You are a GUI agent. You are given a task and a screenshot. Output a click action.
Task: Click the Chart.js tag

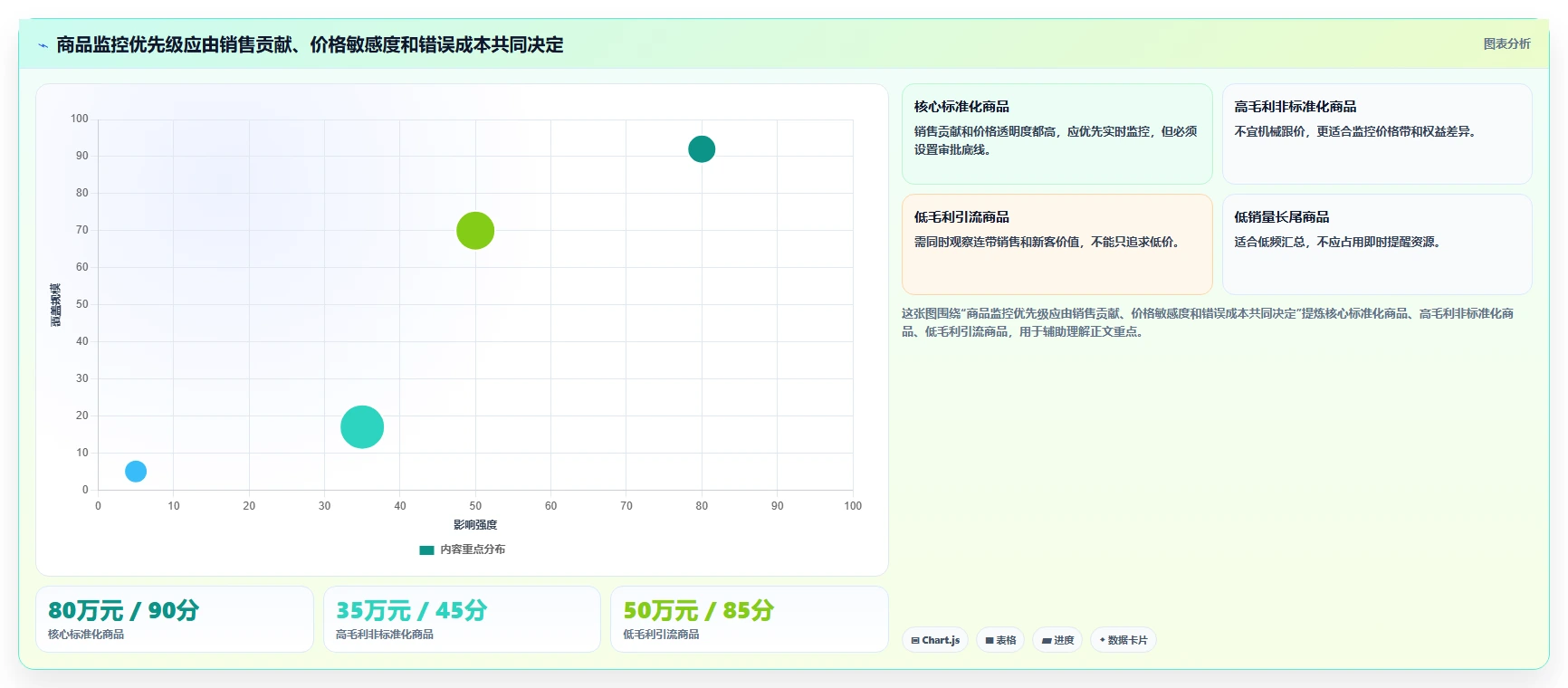(x=935, y=640)
